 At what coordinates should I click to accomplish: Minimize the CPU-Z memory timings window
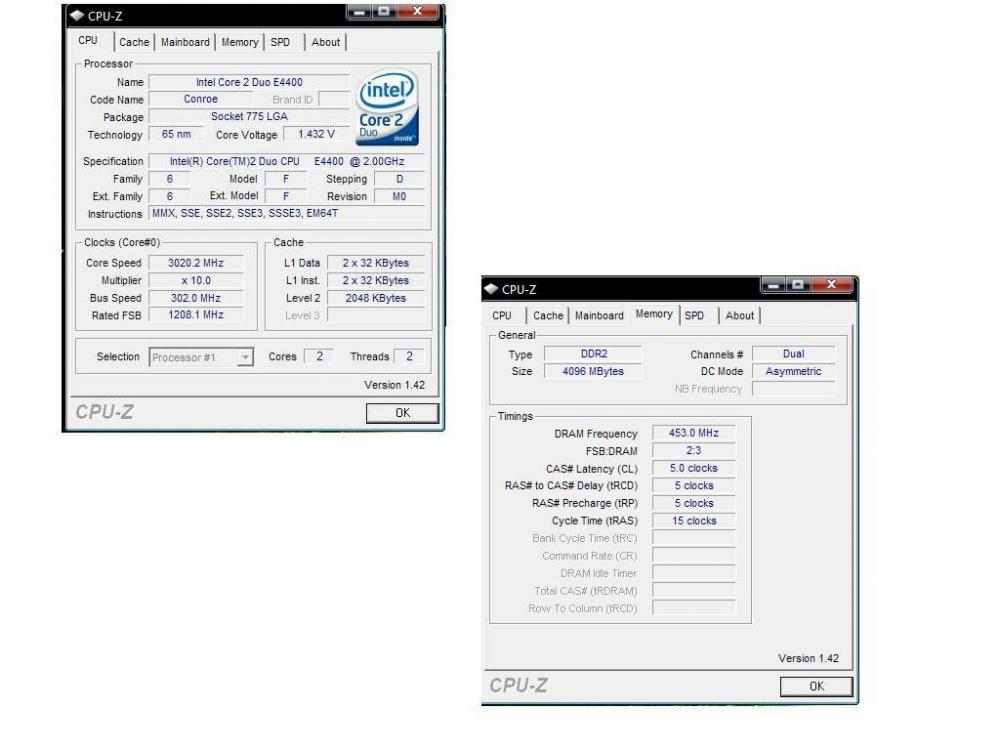point(777,288)
